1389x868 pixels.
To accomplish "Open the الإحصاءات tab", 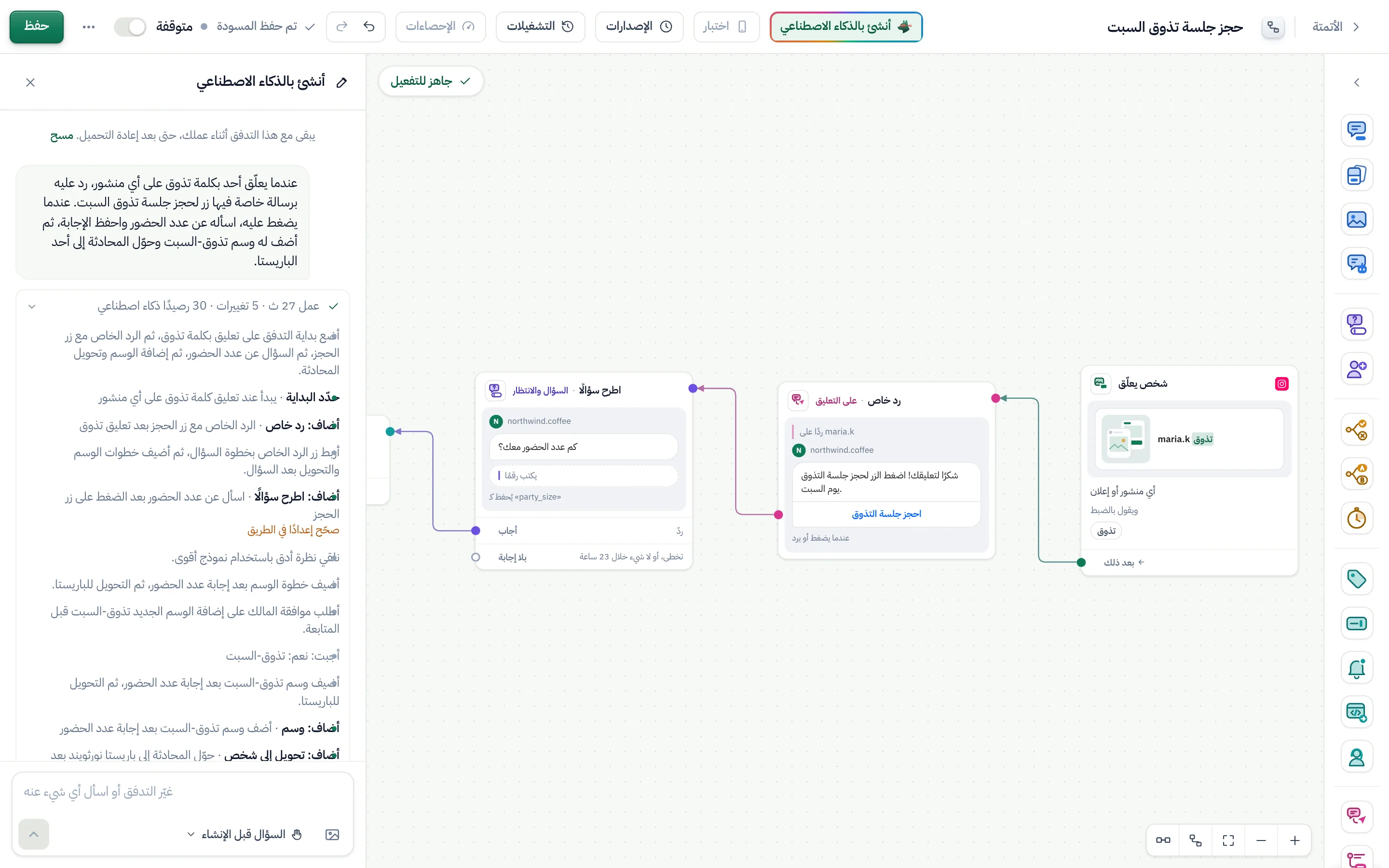I will tap(440, 27).
